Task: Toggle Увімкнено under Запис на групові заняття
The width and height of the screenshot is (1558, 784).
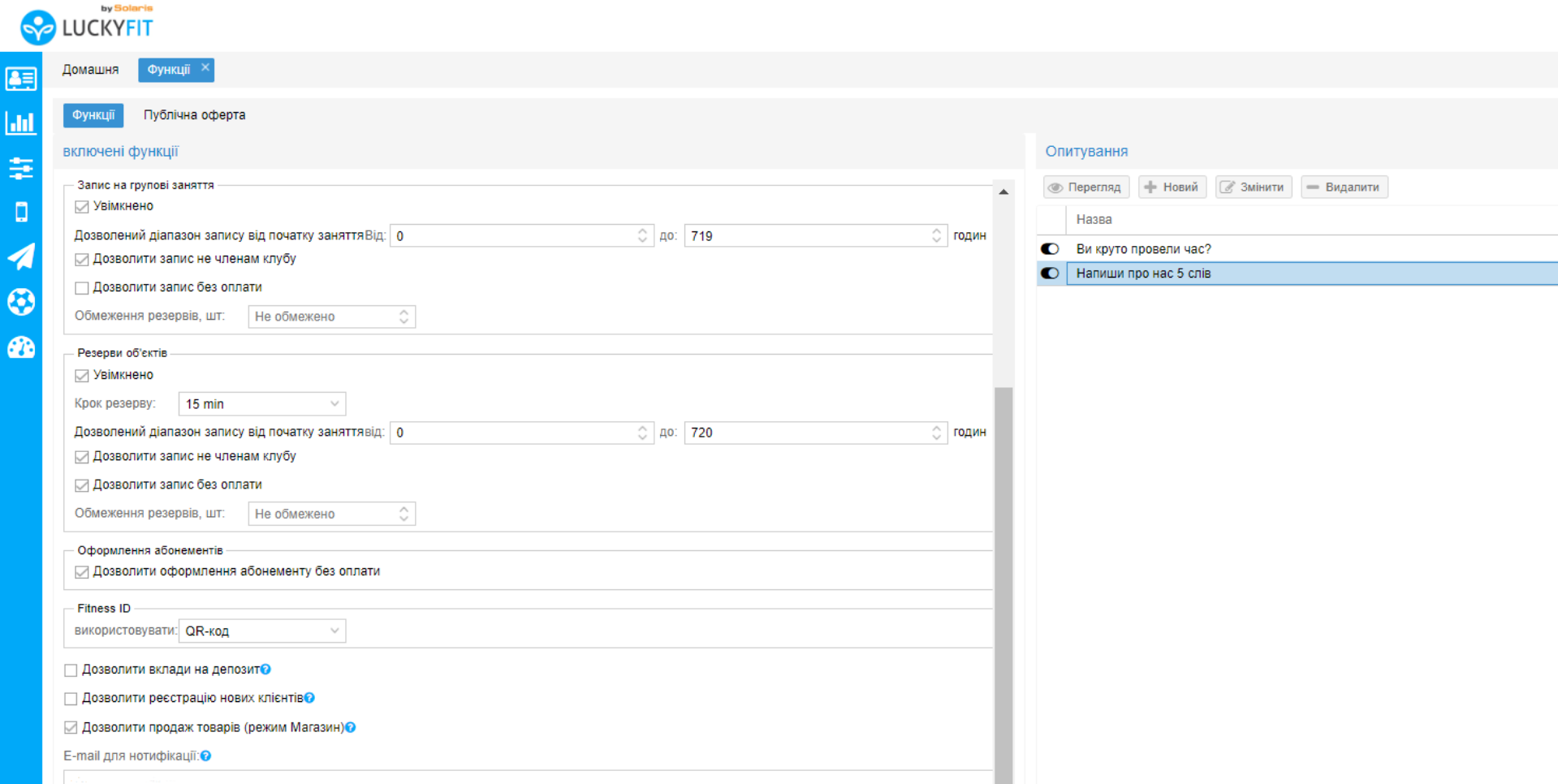Action: click(81, 207)
